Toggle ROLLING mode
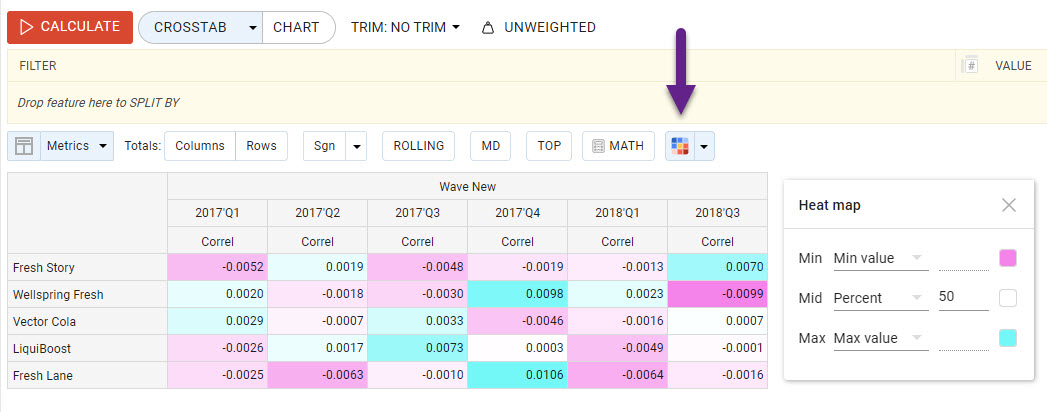The width and height of the screenshot is (1047, 412). 418,146
